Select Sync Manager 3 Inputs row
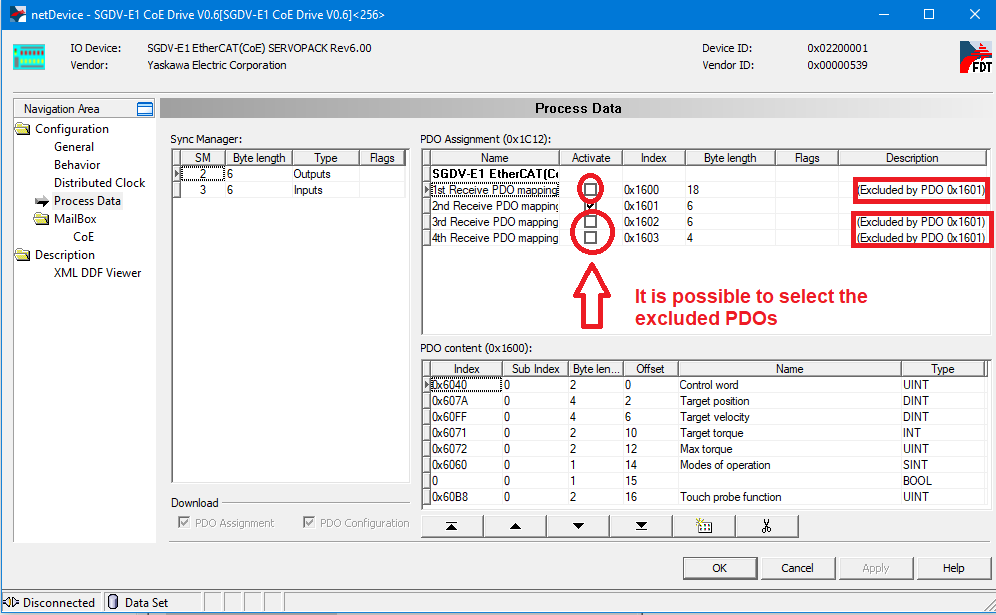The image size is (996, 615). click(290, 190)
